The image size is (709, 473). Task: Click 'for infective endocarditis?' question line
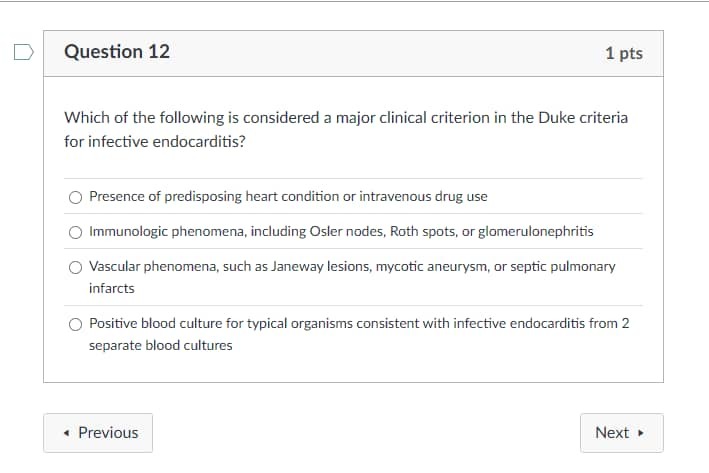click(155, 142)
